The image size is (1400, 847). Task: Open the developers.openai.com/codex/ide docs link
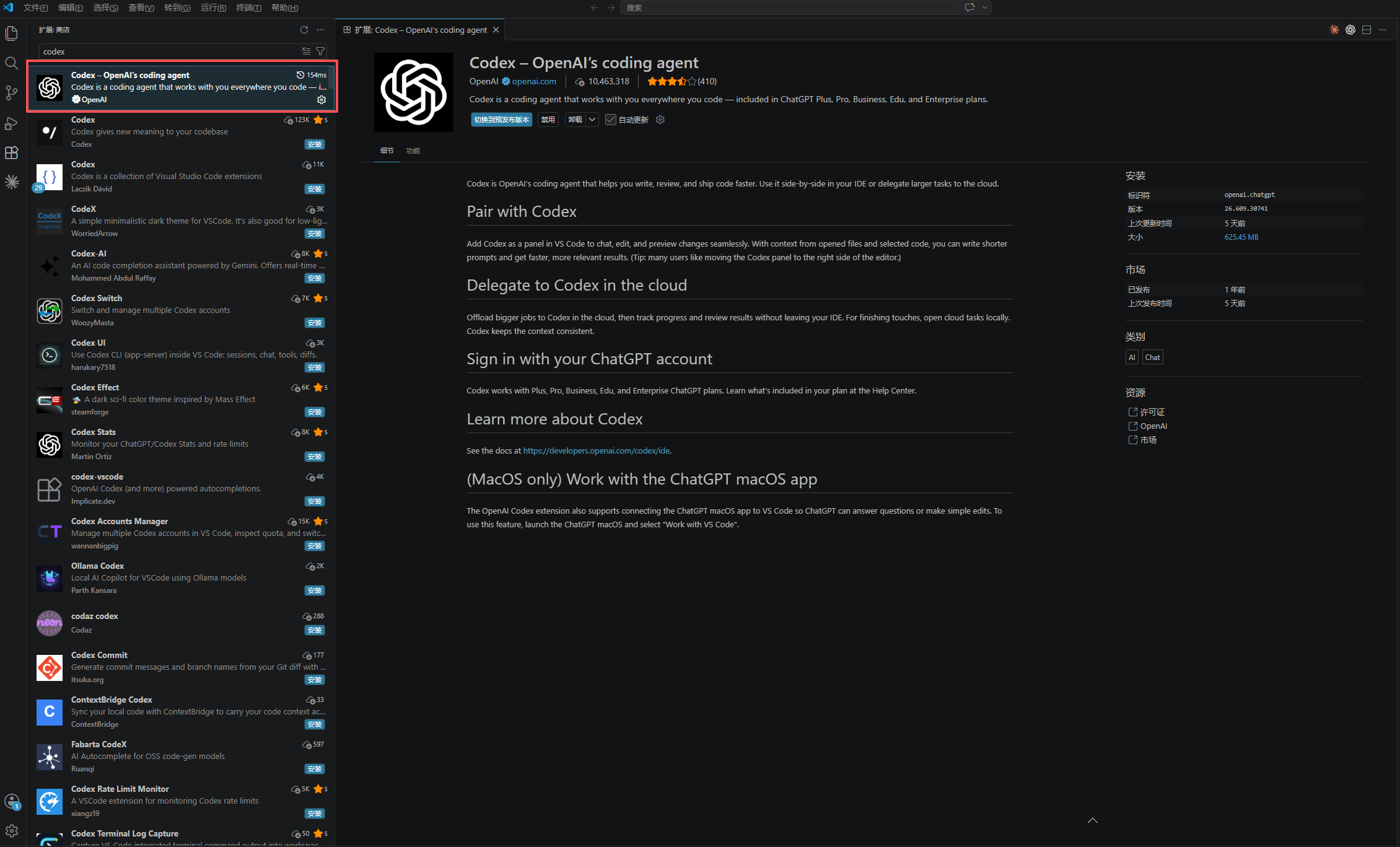(x=596, y=450)
